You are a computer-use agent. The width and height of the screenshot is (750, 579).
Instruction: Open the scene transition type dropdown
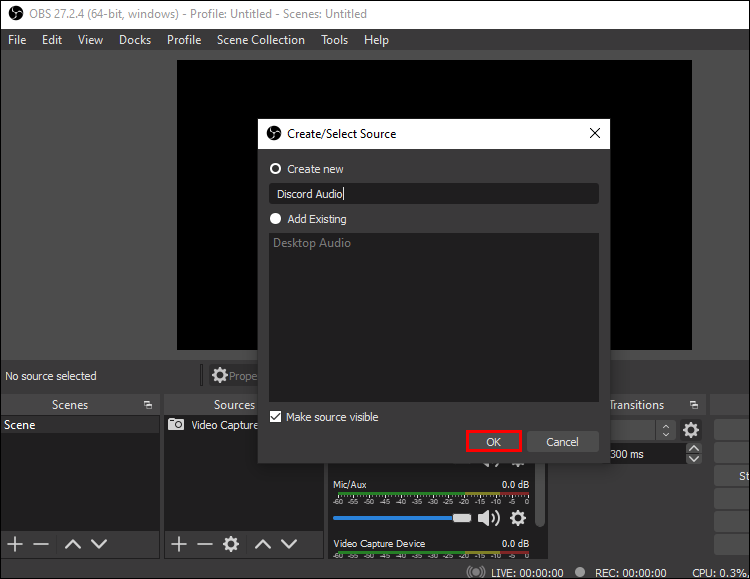click(x=665, y=430)
